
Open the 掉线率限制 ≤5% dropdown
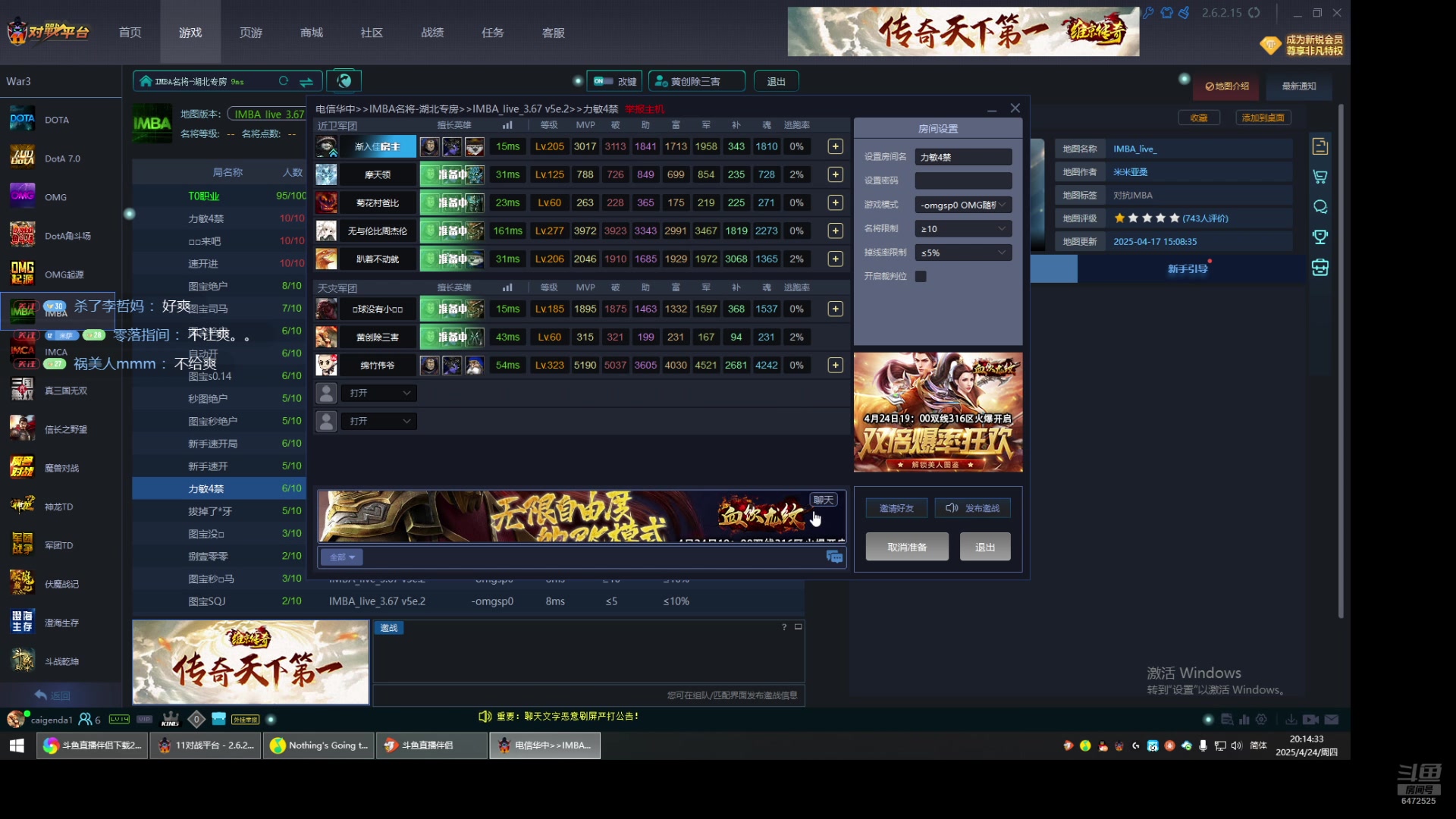click(963, 253)
